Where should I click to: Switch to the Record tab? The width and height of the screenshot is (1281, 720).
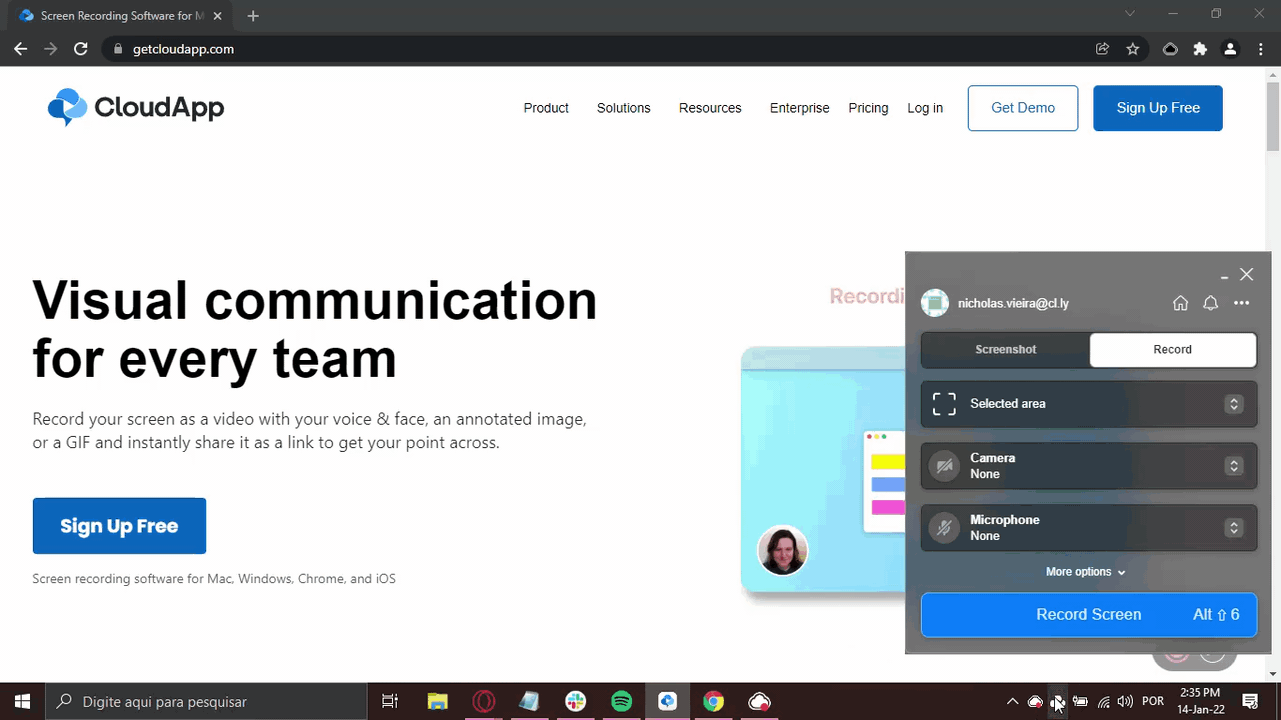pyautogui.click(x=1172, y=350)
